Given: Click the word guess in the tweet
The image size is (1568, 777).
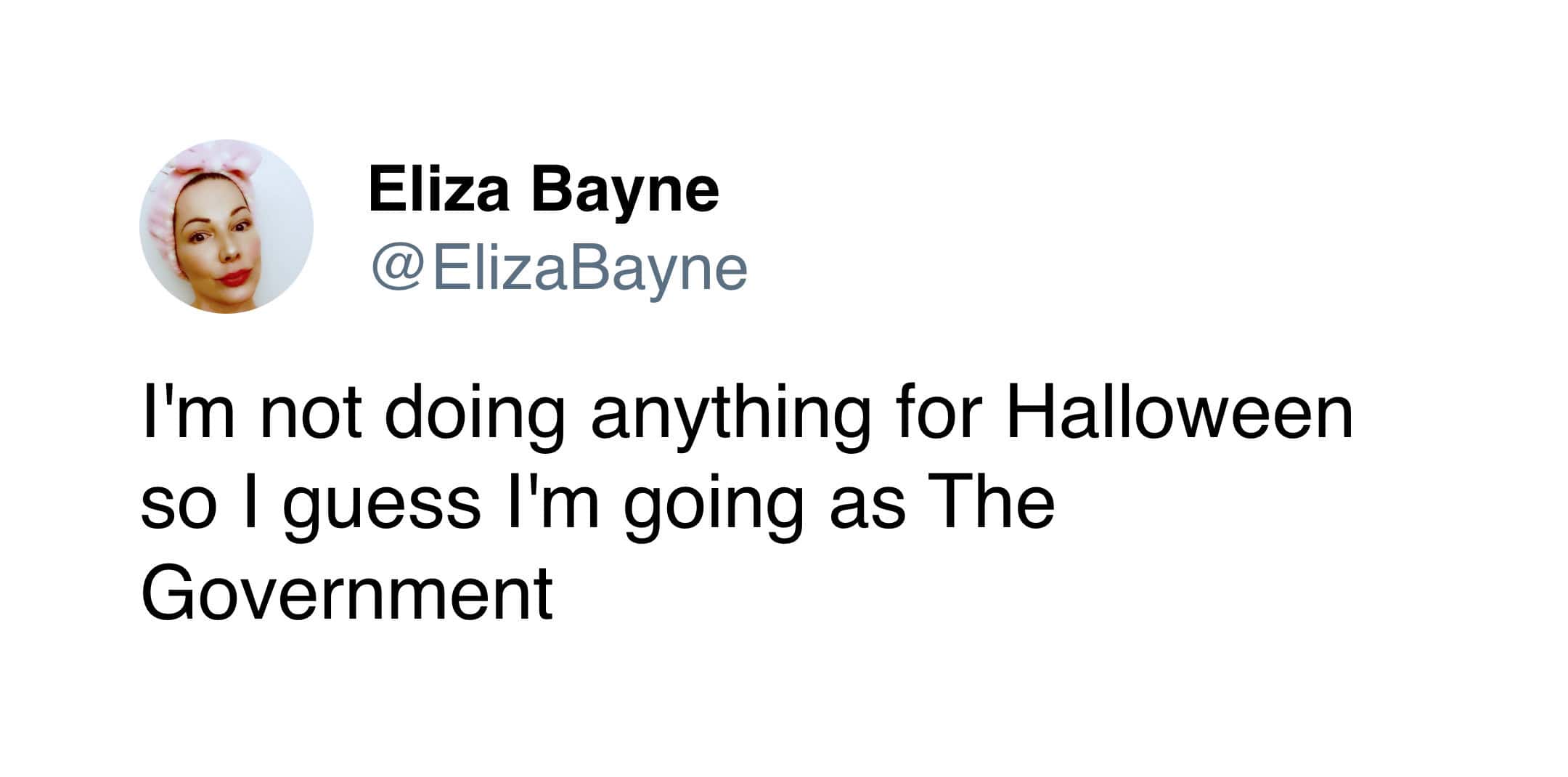Looking at the screenshot, I should [382, 505].
